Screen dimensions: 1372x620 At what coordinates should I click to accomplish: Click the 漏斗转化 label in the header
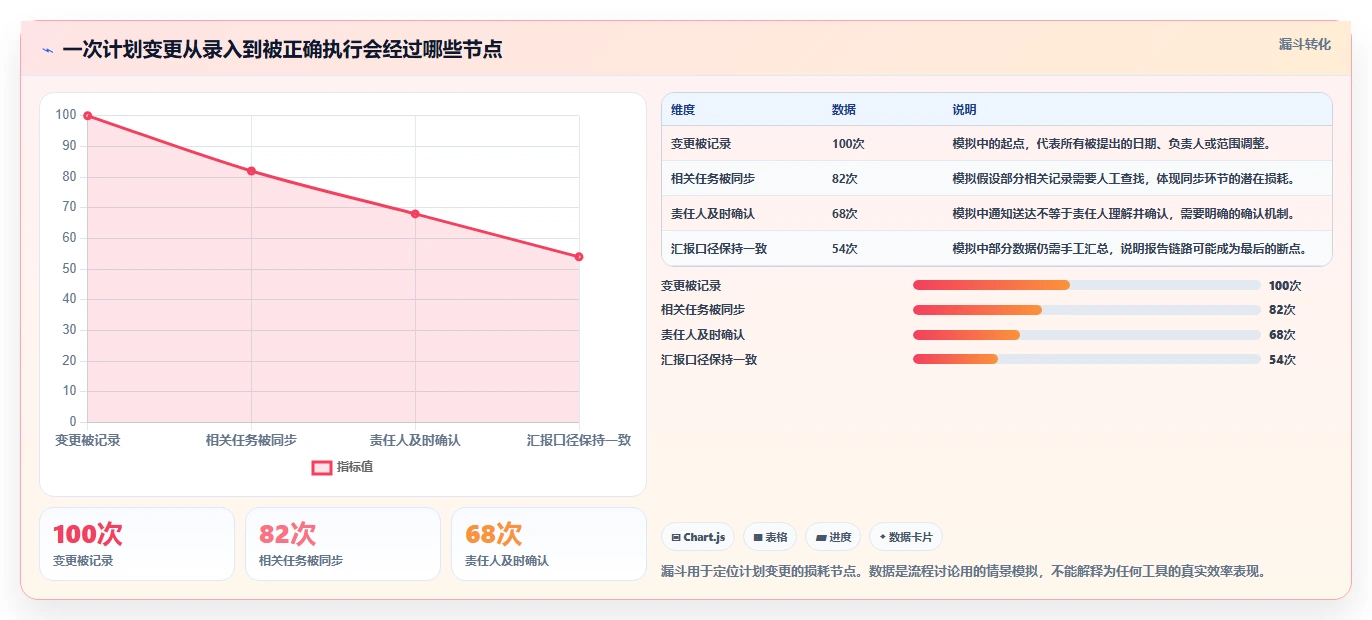(x=1305, y=44)
